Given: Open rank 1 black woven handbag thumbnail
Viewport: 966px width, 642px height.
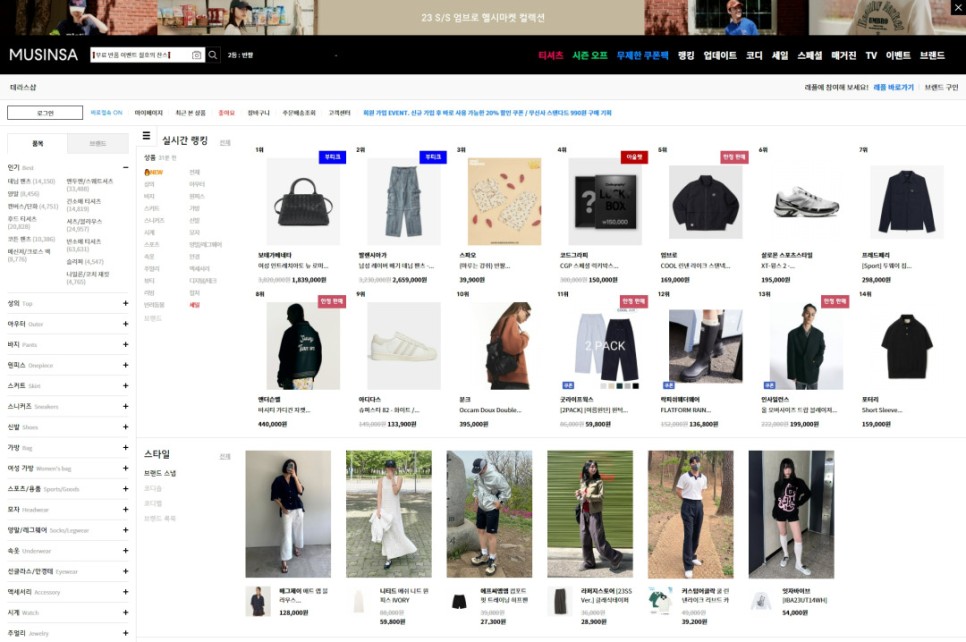Looking at the screenshot, I should pos(303,201).
